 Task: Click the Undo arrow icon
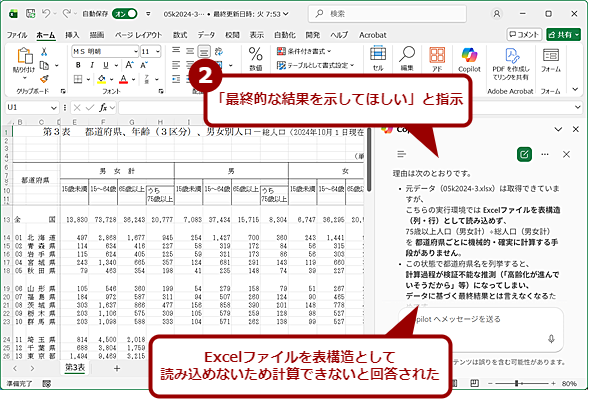tap(46, 14)
